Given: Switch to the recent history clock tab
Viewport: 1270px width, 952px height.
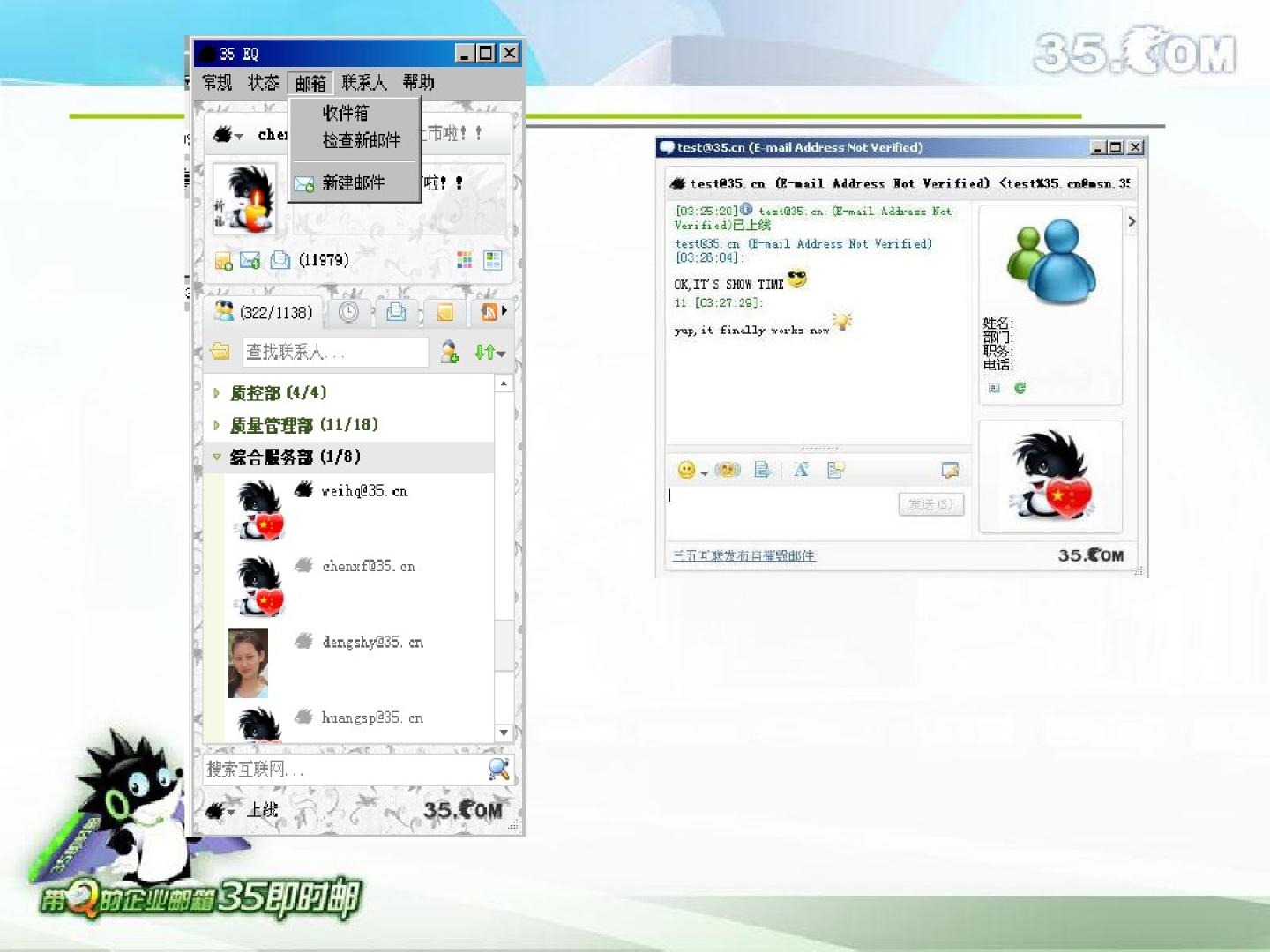Looking at the screenshot, I should 348,312.
